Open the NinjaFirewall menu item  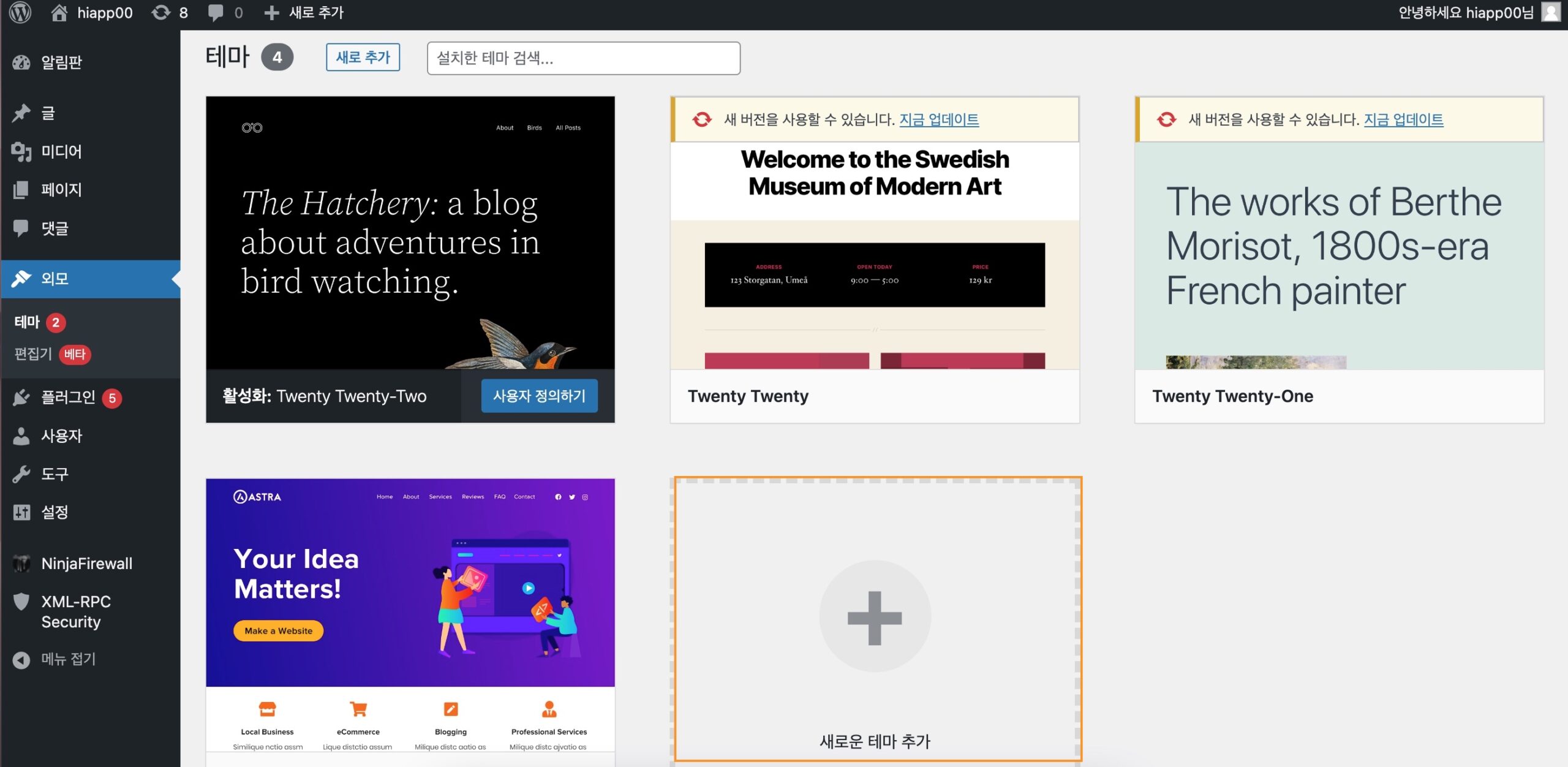(91, 563)
